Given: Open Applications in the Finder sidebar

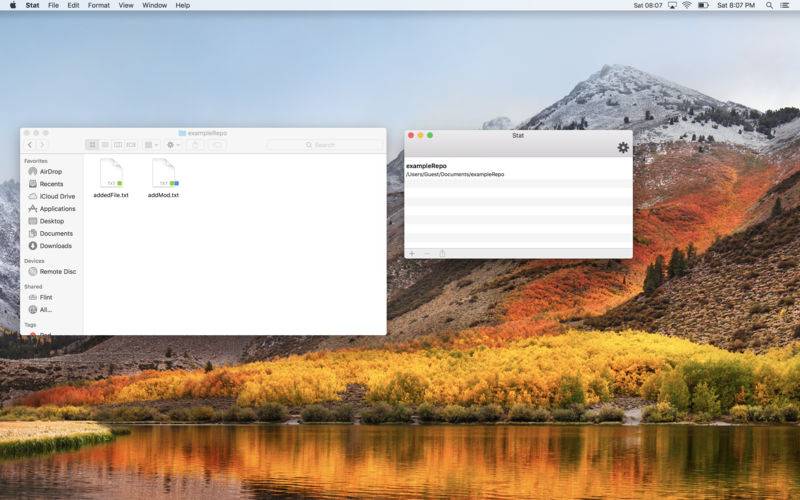Looking at the screenshot, I should [x=57, y=209].
